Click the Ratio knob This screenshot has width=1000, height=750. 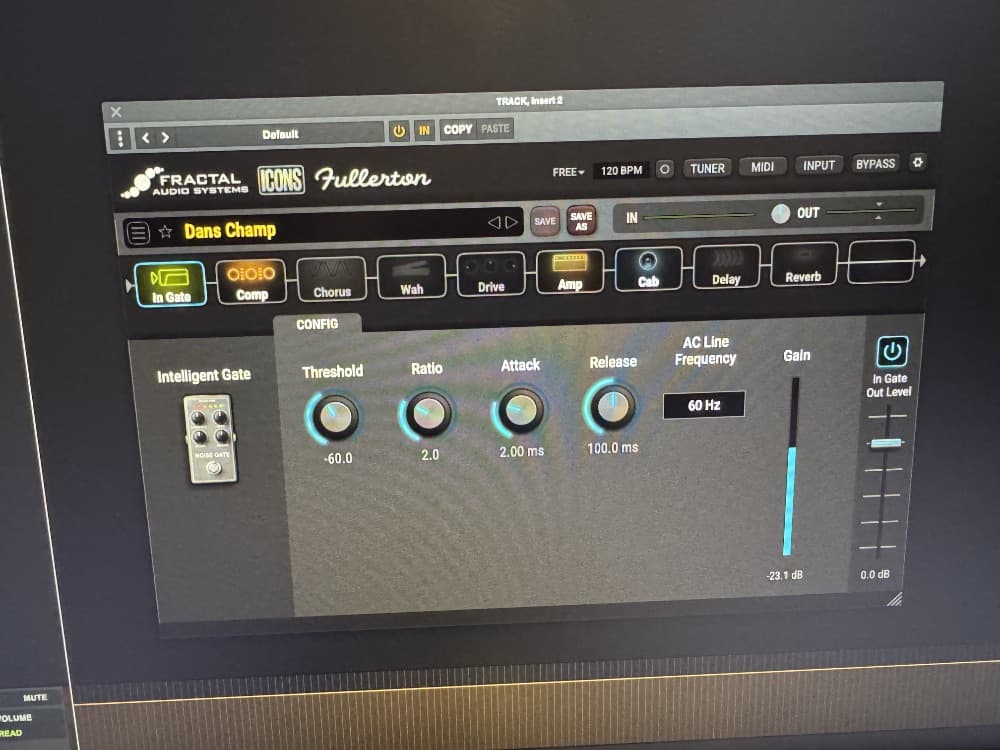(x=427, y=414)
